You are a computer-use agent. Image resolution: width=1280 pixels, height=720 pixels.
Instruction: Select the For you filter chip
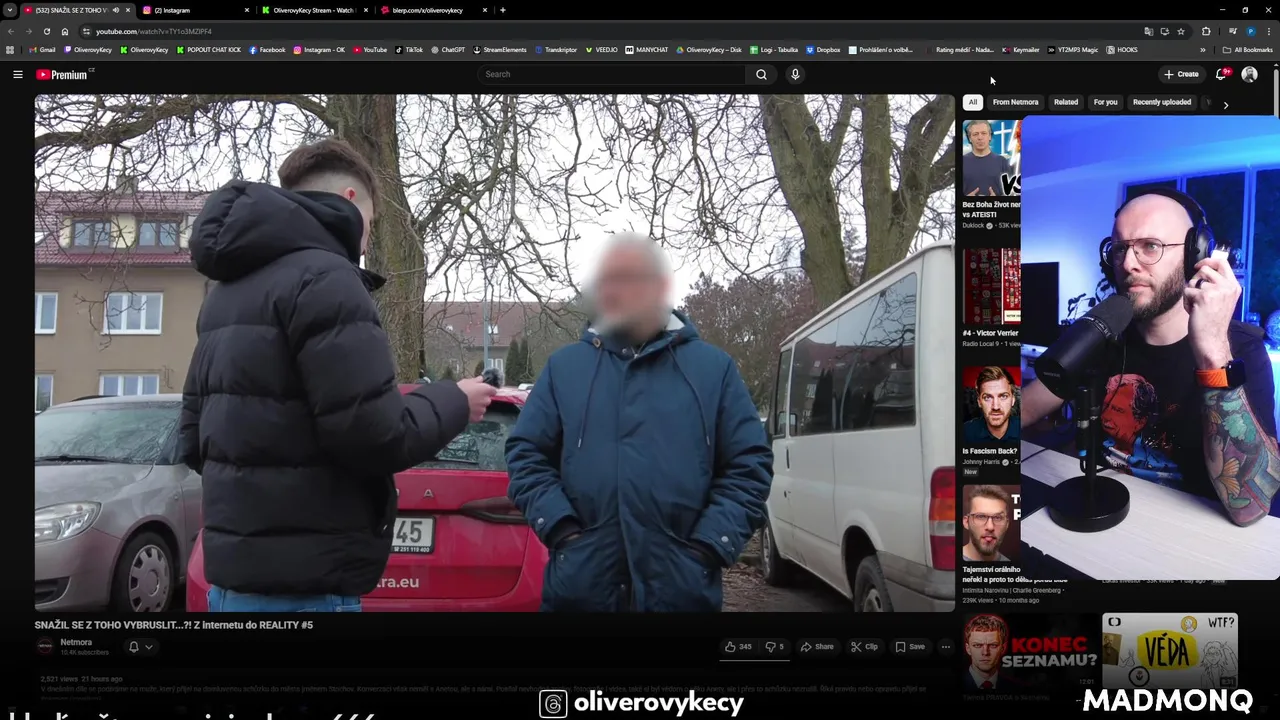1105,102
